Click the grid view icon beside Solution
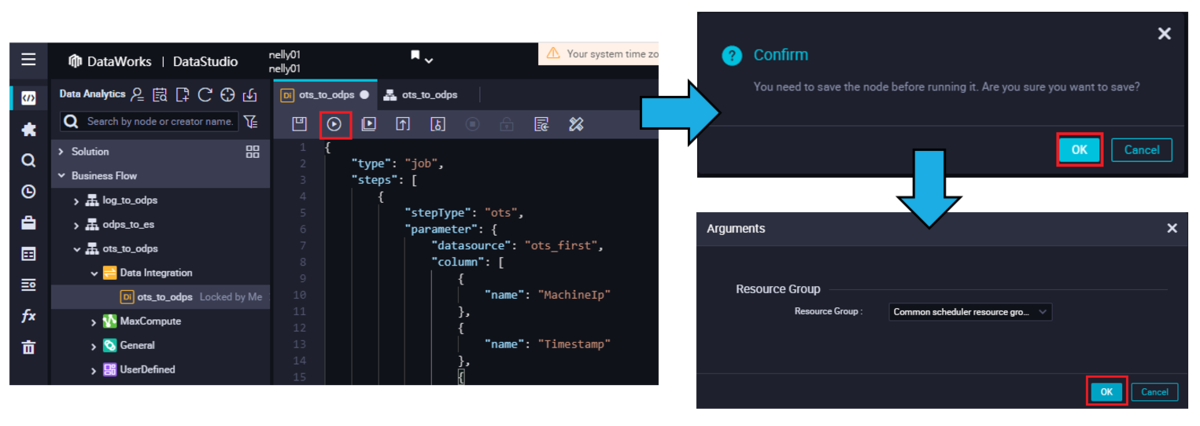Viewport: 1200px width, 426px height. pos(252,152)
